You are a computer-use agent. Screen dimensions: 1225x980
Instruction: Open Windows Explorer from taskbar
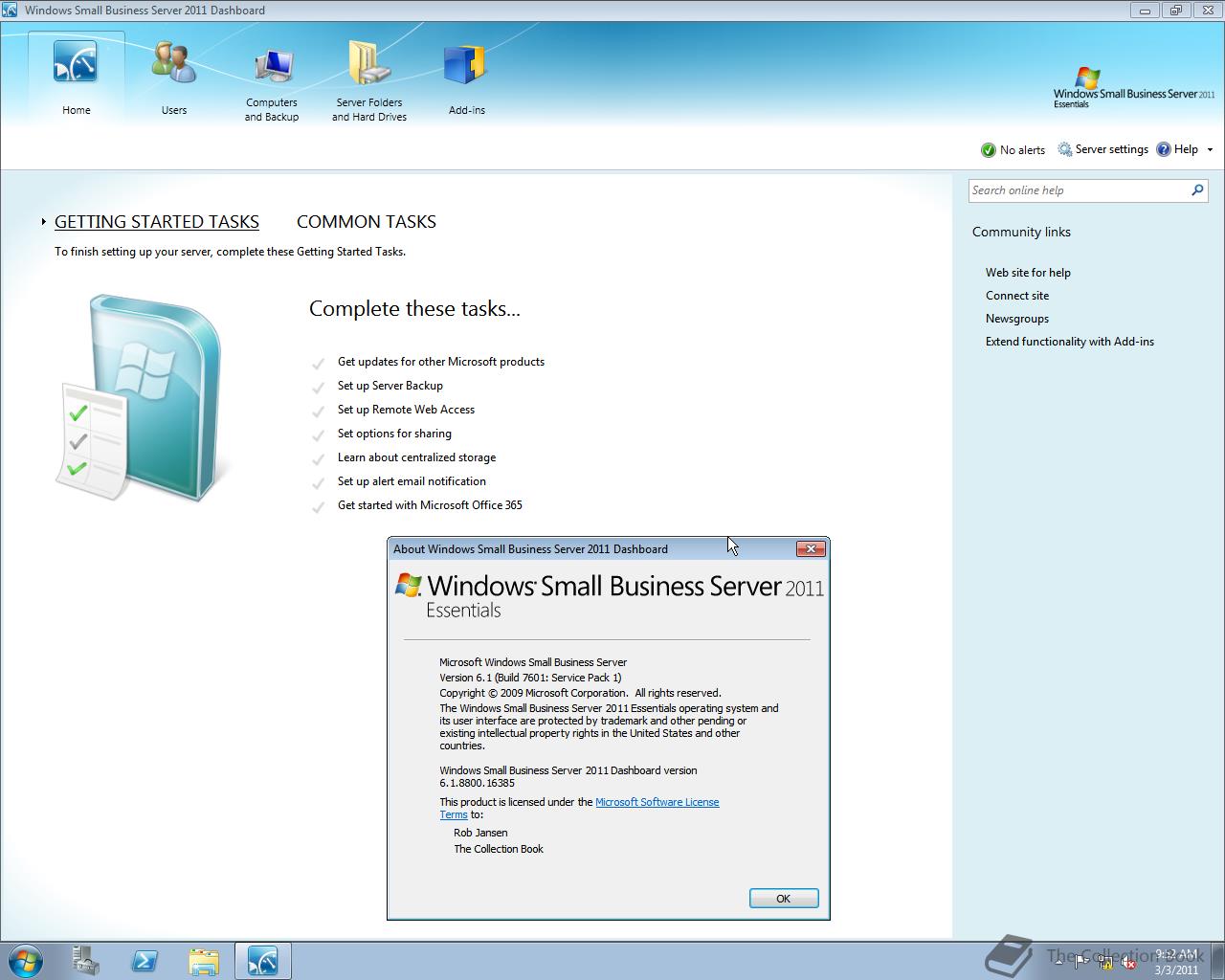coord(203,961)
